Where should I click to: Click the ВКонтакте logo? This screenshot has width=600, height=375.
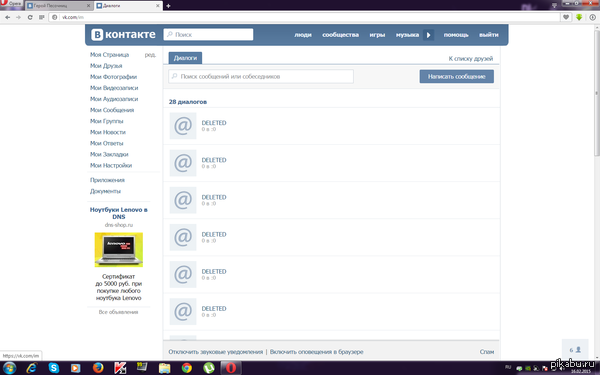(x=123, y=34)
